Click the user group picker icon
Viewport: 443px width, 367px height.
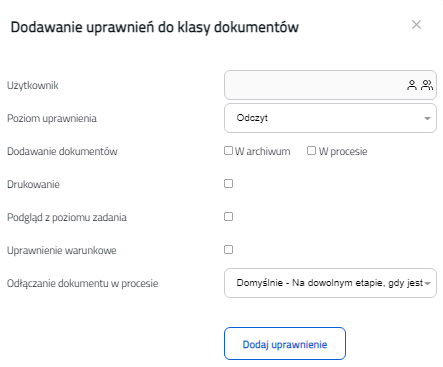427,85
